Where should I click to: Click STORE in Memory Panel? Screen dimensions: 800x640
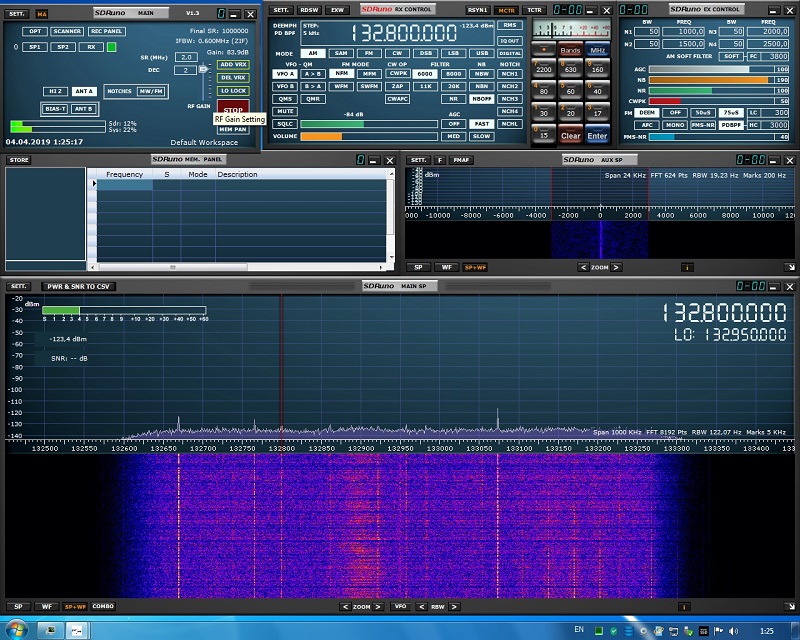click(x=19, y=160)
